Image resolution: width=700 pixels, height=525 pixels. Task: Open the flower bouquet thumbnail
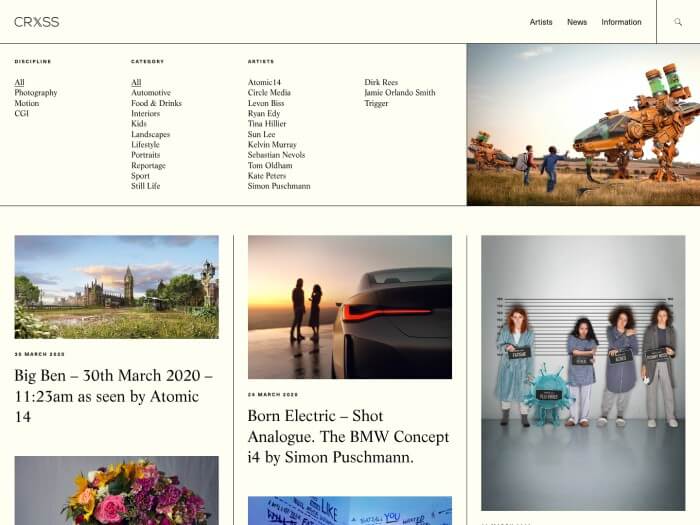coord(117,491)
